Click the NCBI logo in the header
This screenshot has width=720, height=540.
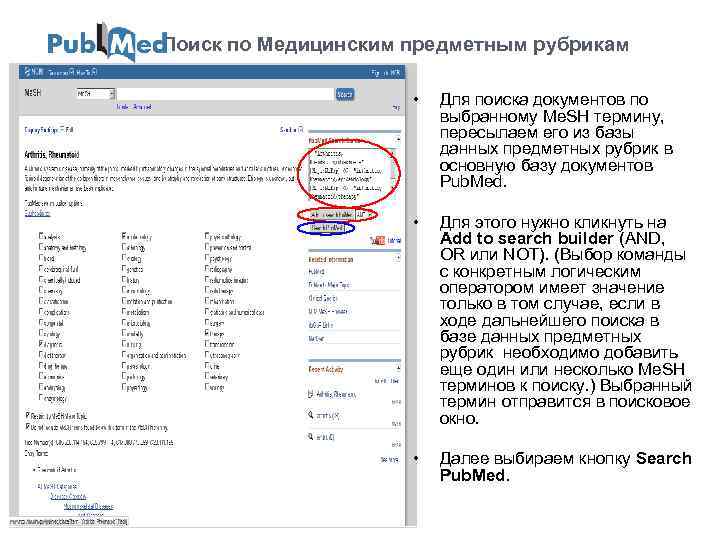click(x=34, y=72)
